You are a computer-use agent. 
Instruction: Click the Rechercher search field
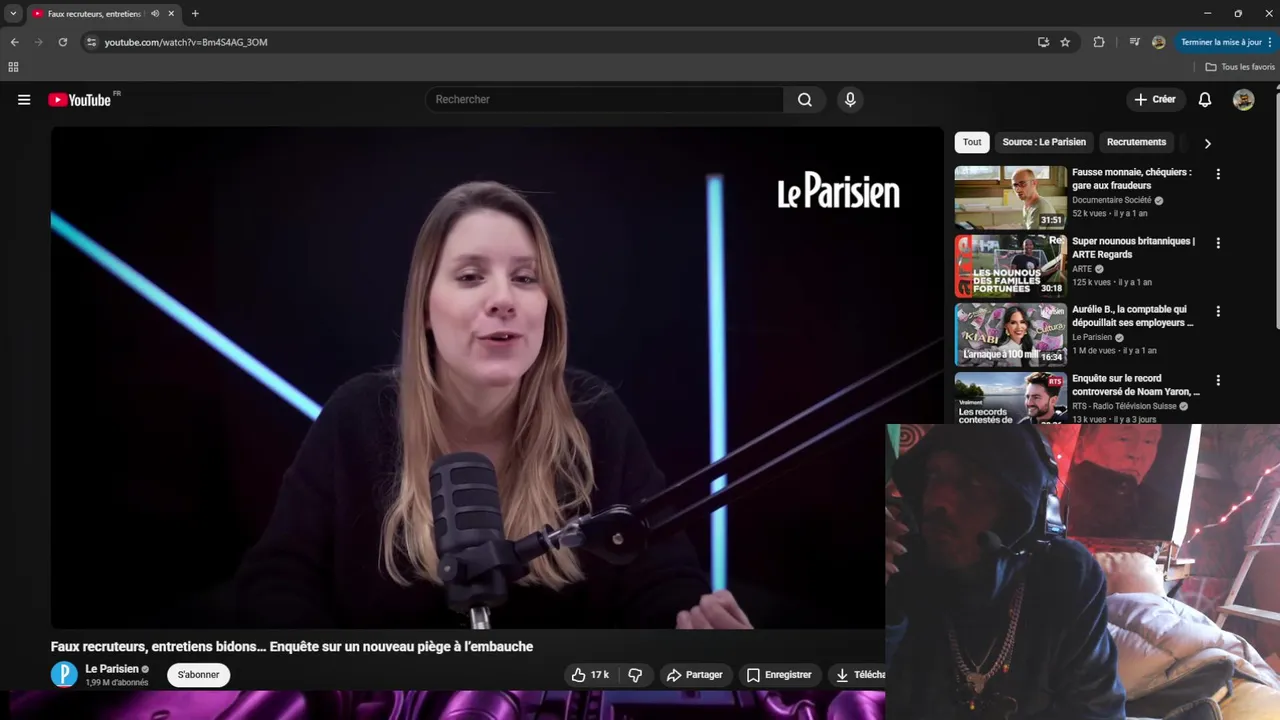604,99
